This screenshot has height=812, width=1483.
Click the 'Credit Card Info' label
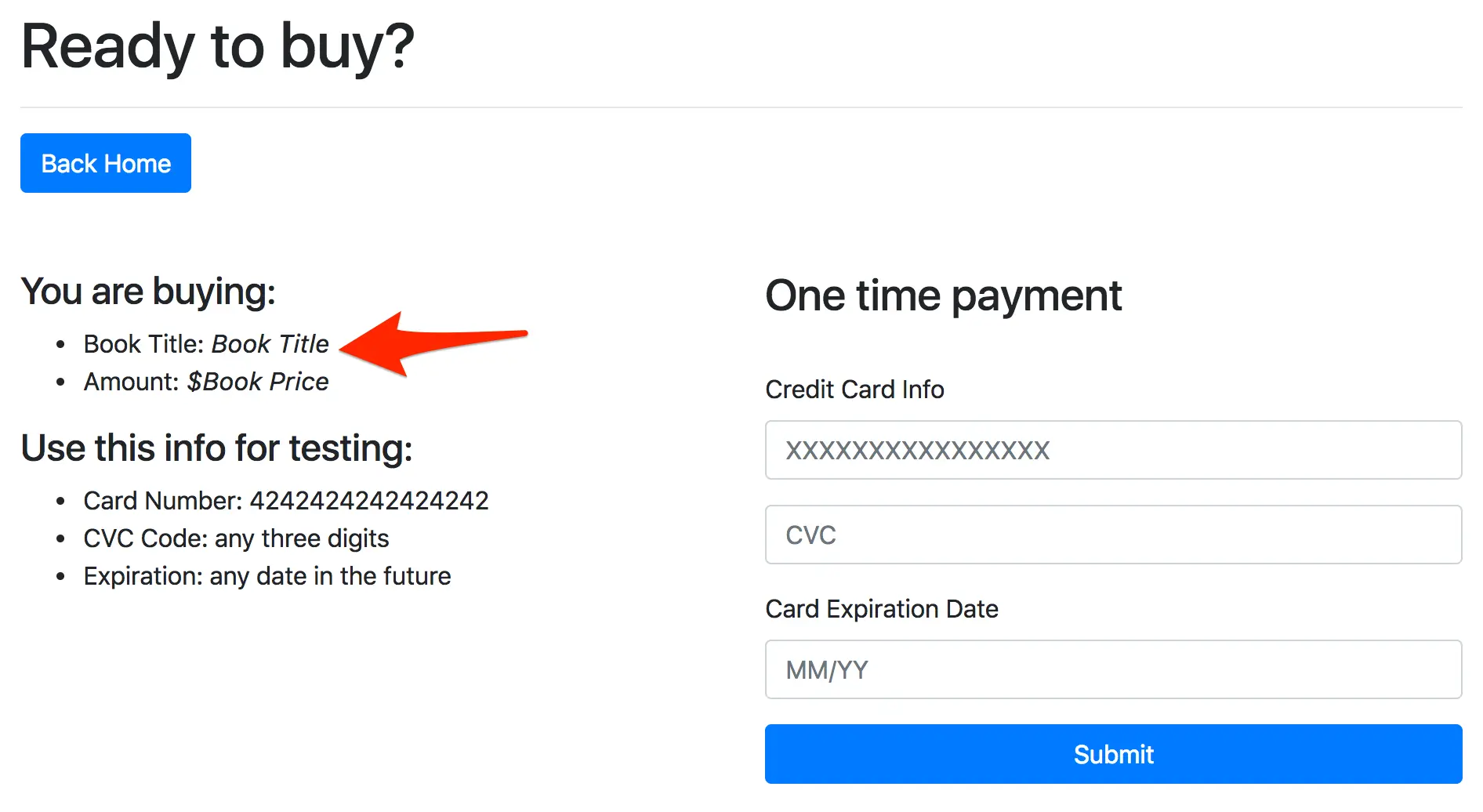coord(854,390)
